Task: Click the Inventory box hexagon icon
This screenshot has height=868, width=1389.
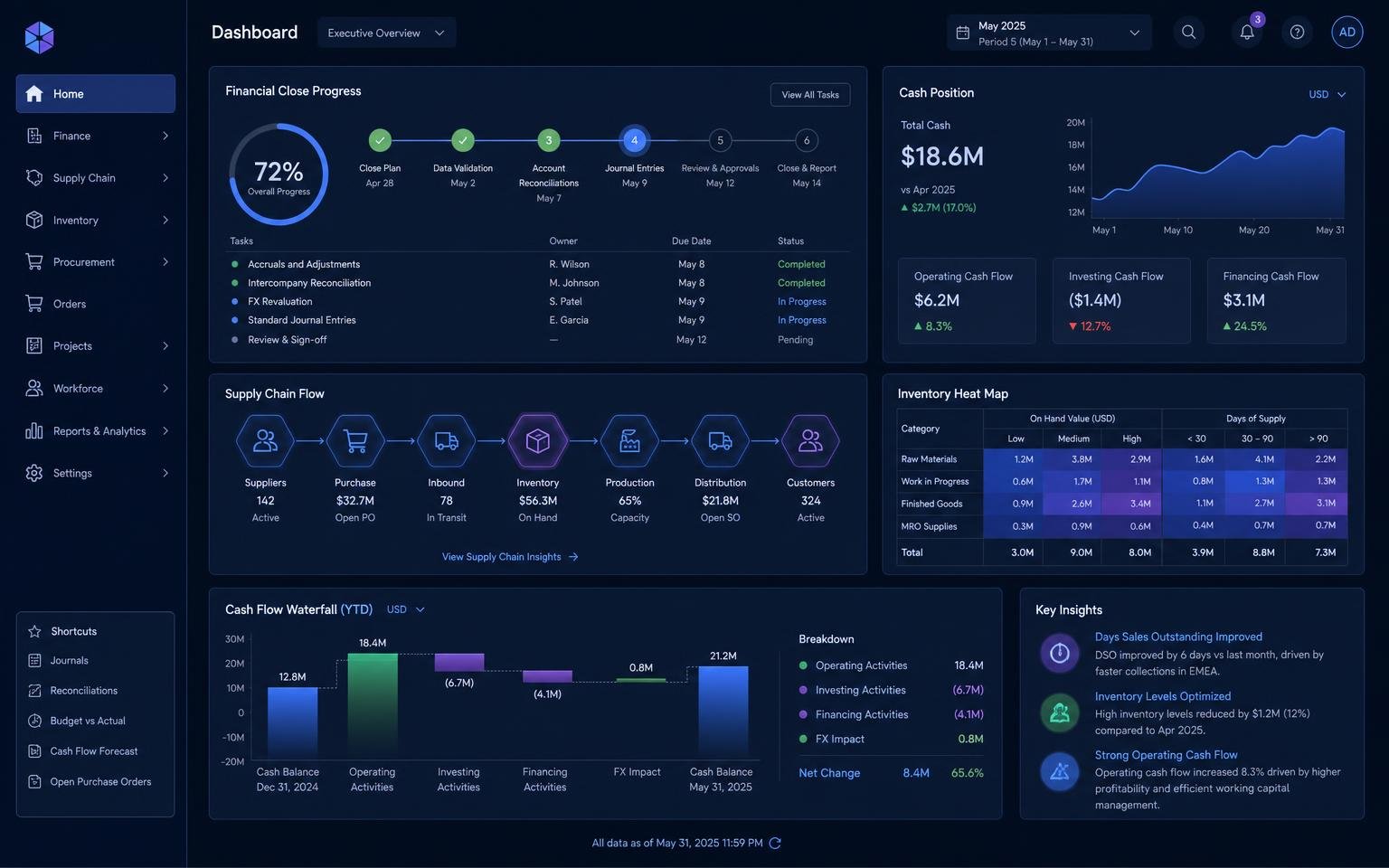Action: coord(538,441)
